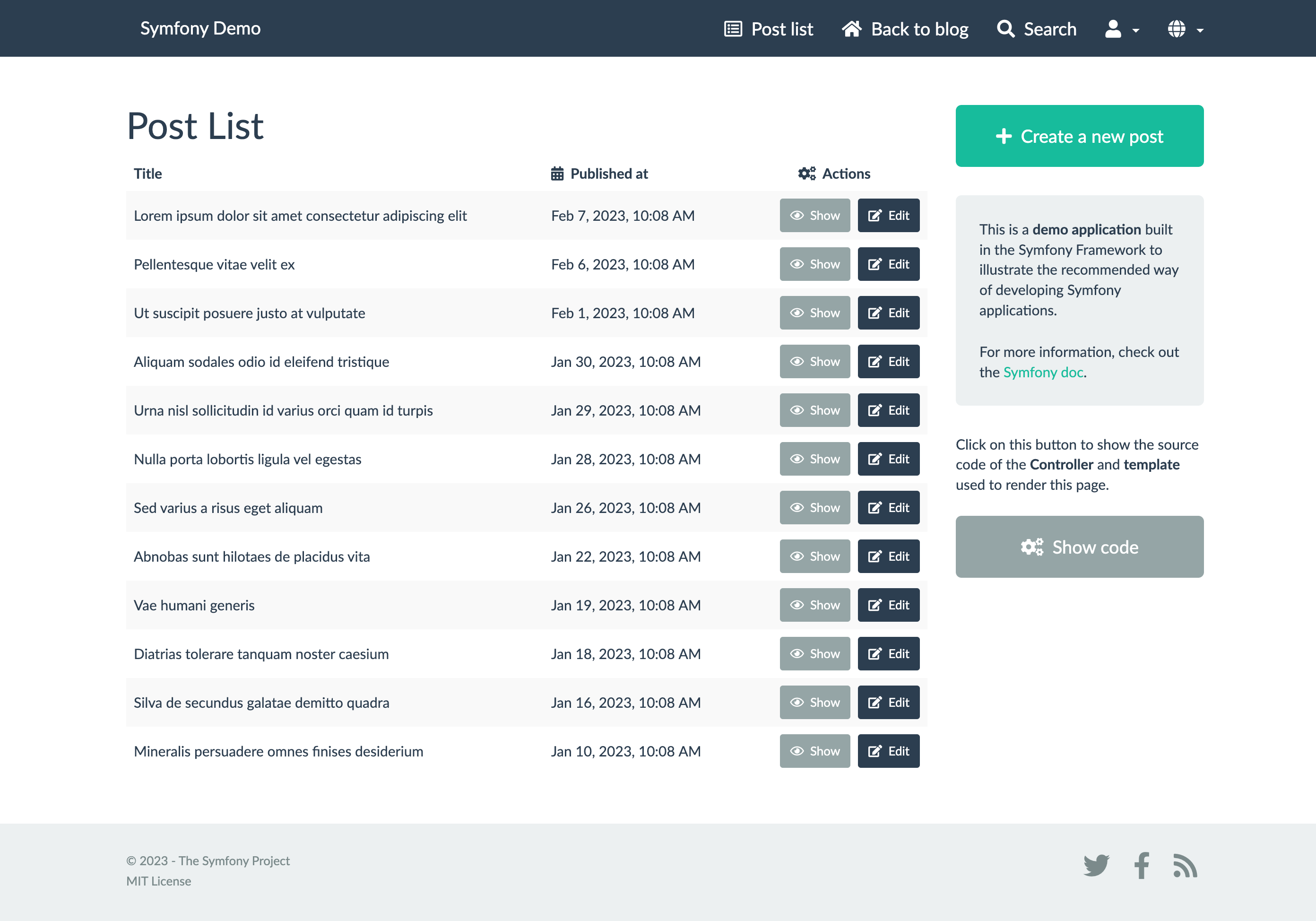Click the plus icon on Create a new post
1316x921 pixels.
[x=1004, y=137]
